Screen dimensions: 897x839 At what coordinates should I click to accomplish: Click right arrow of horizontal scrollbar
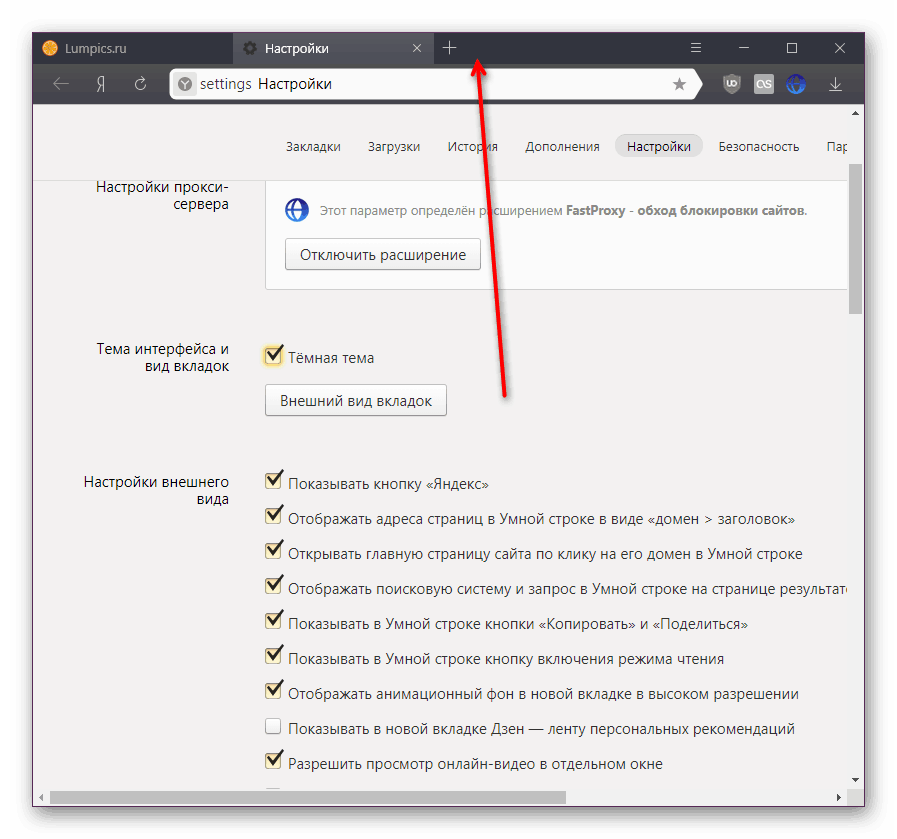[x=839, y=797]
